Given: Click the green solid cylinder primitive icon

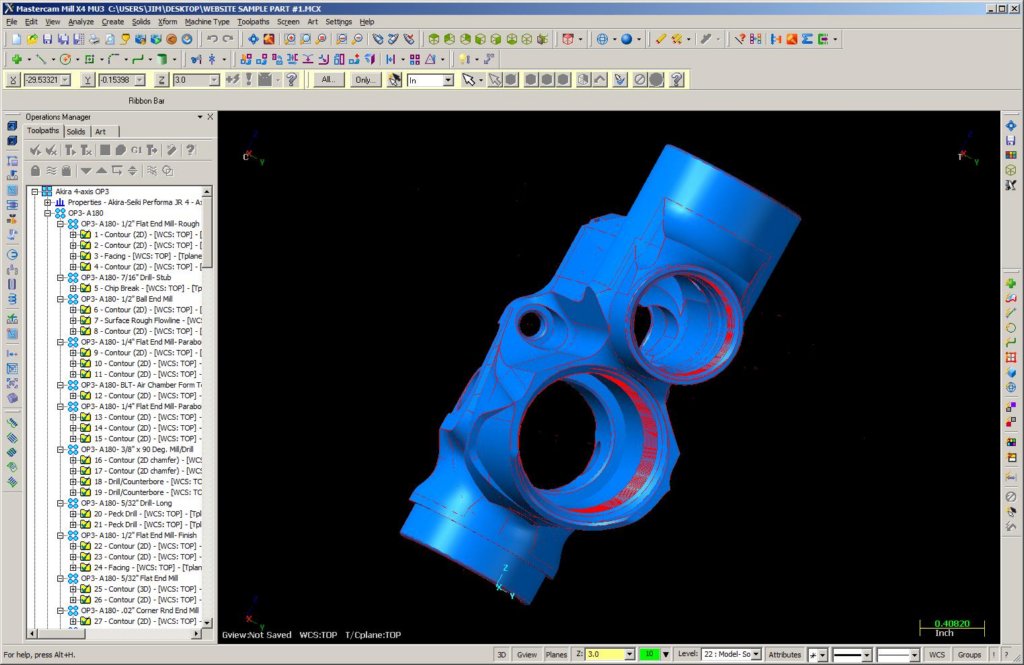Looking at the screenshot, I should pos(162,59).
